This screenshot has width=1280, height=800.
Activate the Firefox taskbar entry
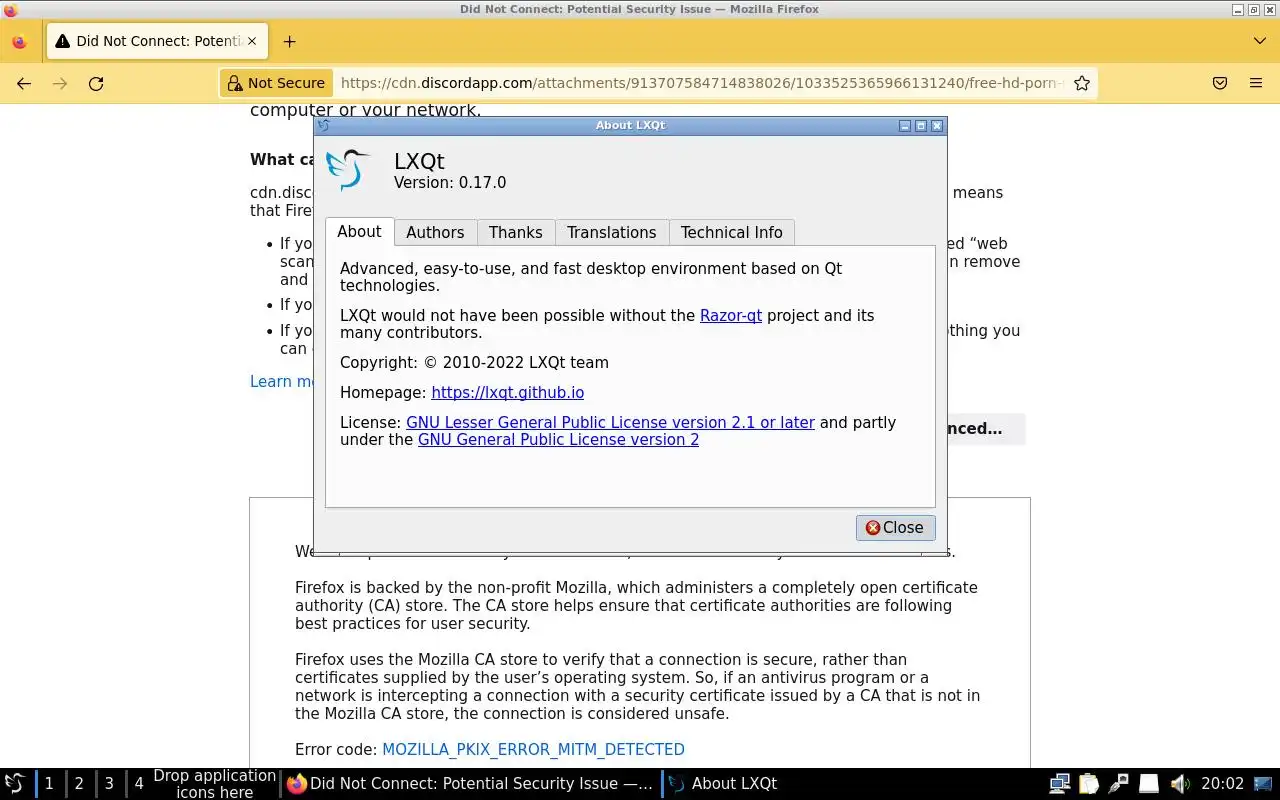(x=470, y=784)
